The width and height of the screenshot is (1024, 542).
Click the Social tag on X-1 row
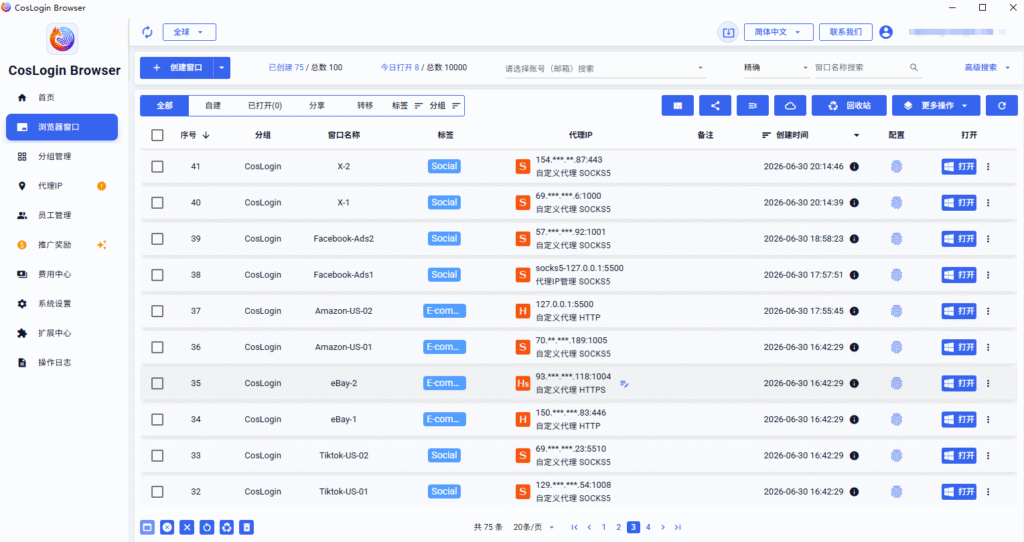click(x=444, y=202)
